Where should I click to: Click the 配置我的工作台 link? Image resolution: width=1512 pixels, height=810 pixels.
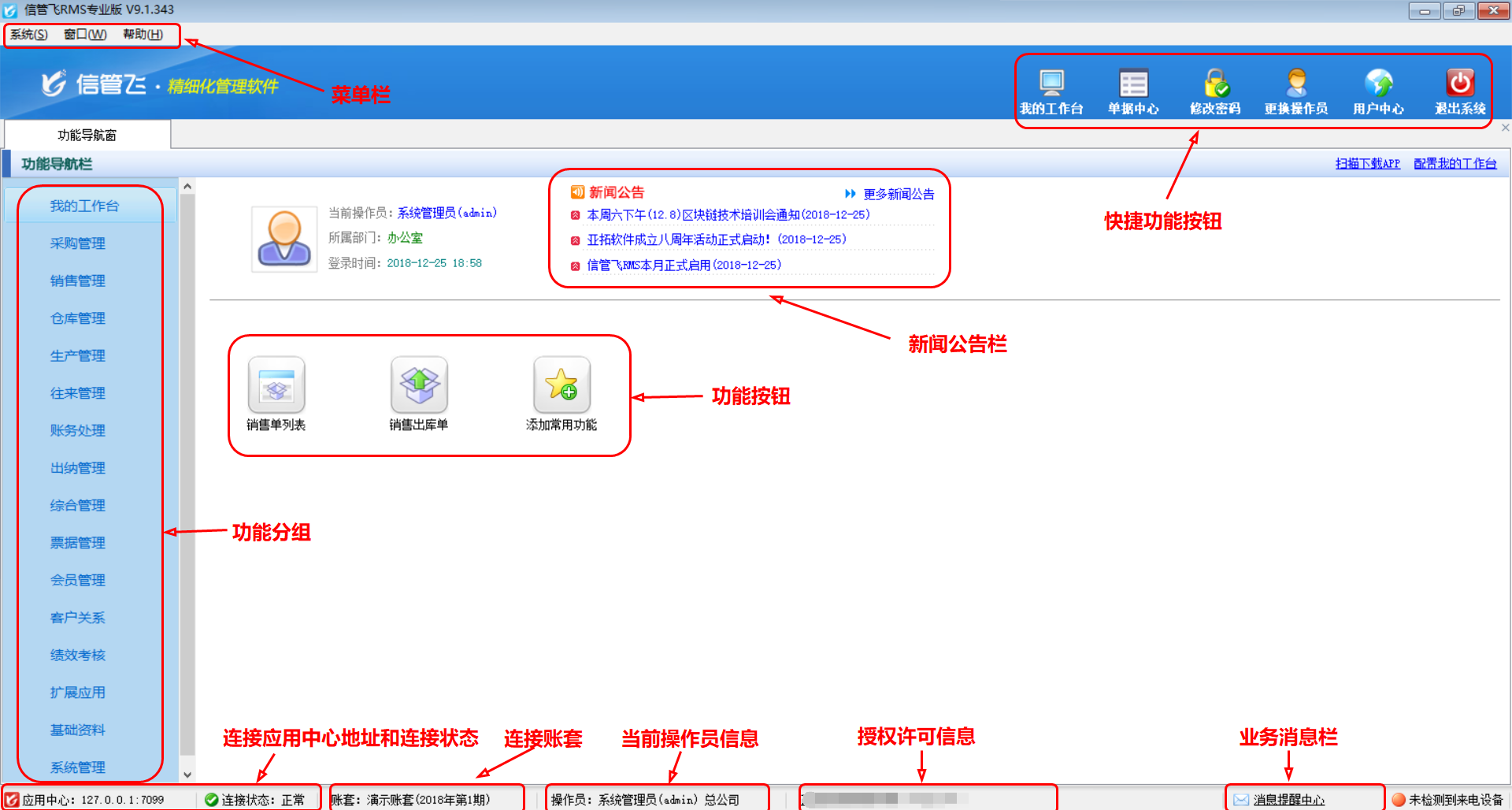point(1455,163)
